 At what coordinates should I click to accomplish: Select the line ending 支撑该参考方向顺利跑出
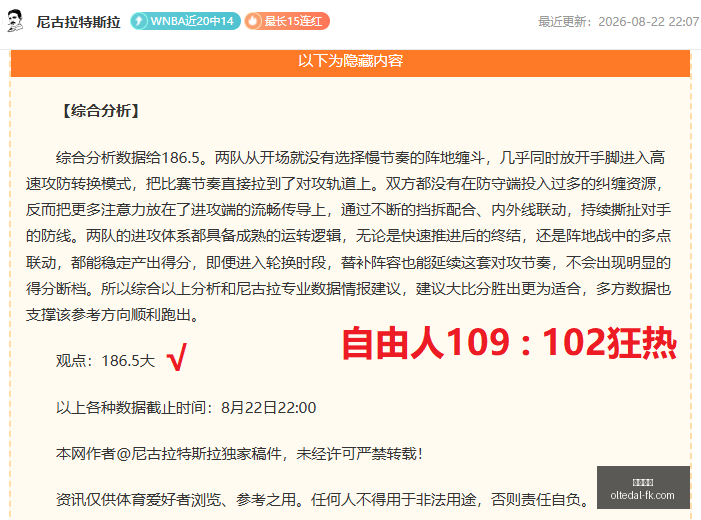[x=113, y=315]
